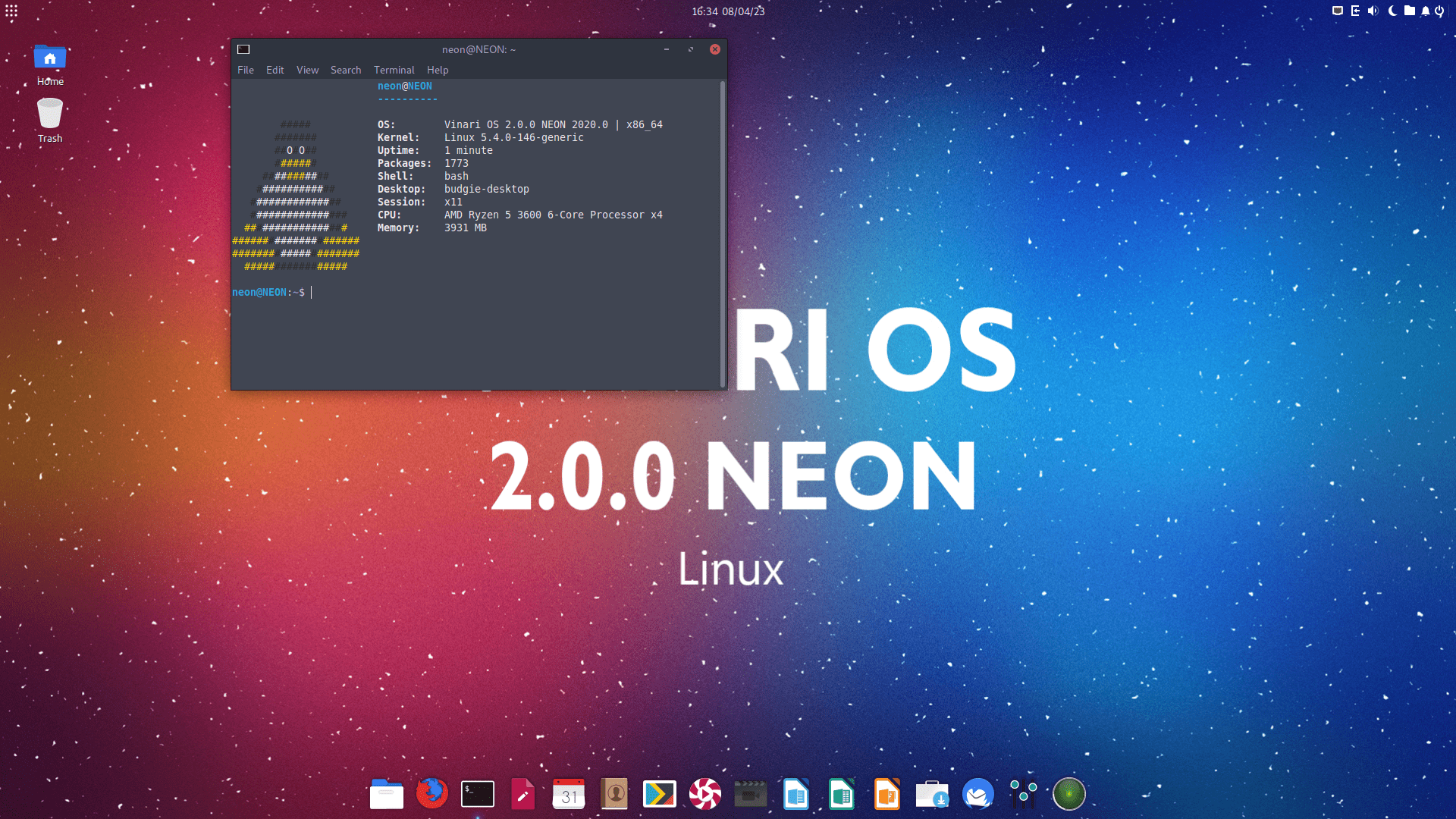Close the terminal window
1456x819 pixels.
coord(715,49)
